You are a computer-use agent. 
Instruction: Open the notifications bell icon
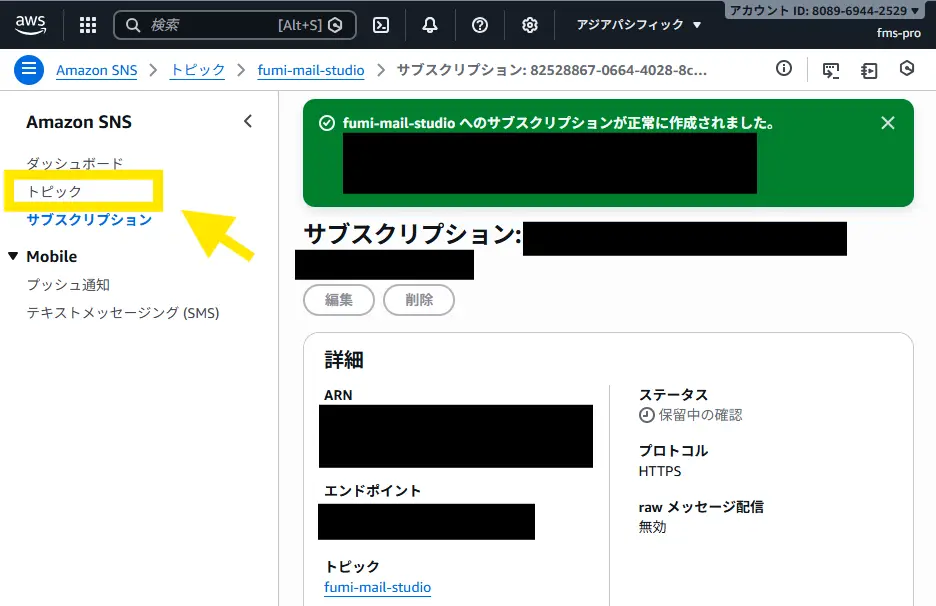coord(430,25)
